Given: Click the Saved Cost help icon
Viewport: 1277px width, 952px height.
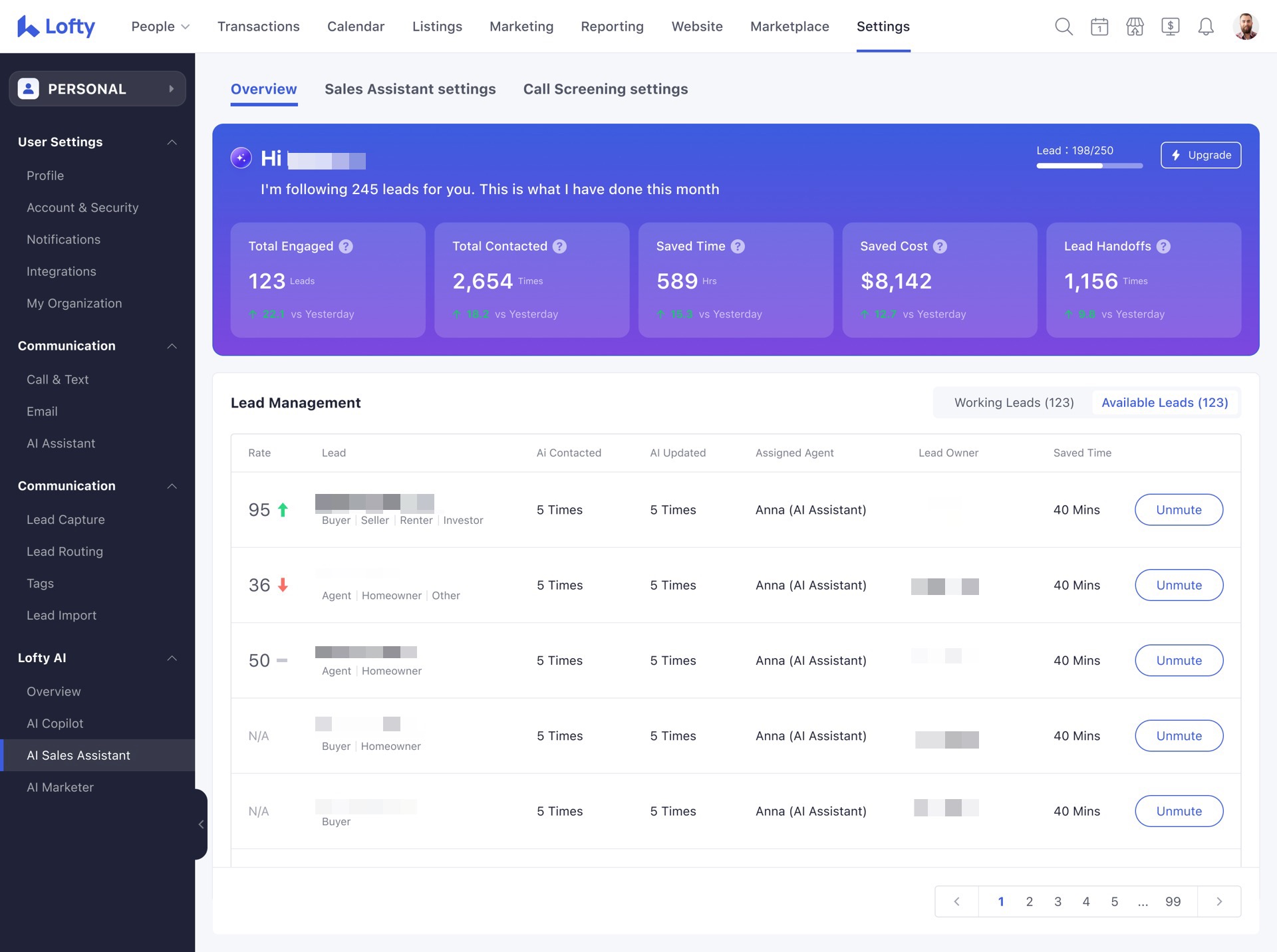Looking at the screenshot, I should tap(940, 247).
